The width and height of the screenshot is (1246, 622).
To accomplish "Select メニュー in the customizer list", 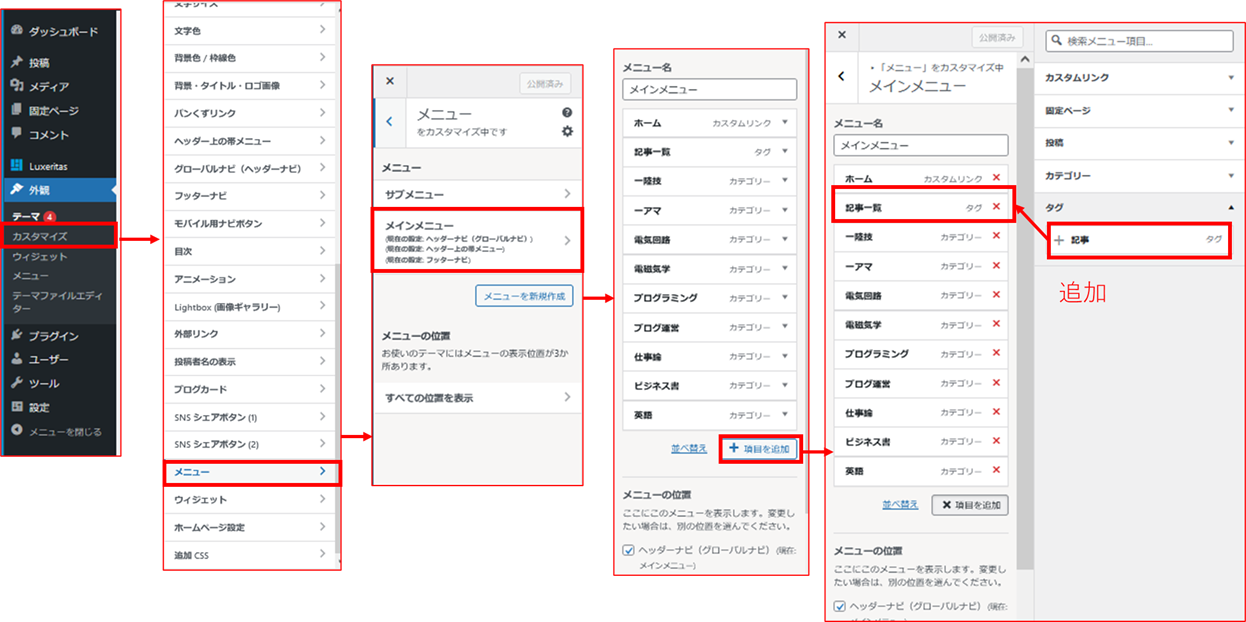I will click(x=251, y=472).
